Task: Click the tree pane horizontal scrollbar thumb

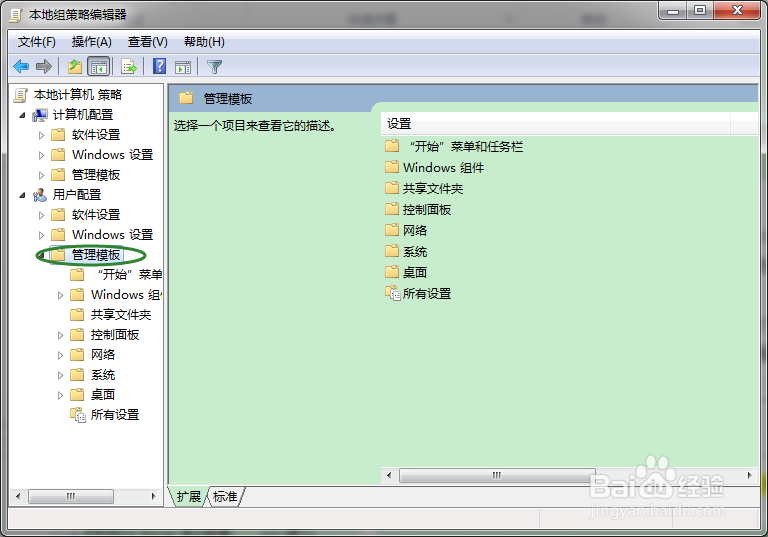Action: coord(71,496)
